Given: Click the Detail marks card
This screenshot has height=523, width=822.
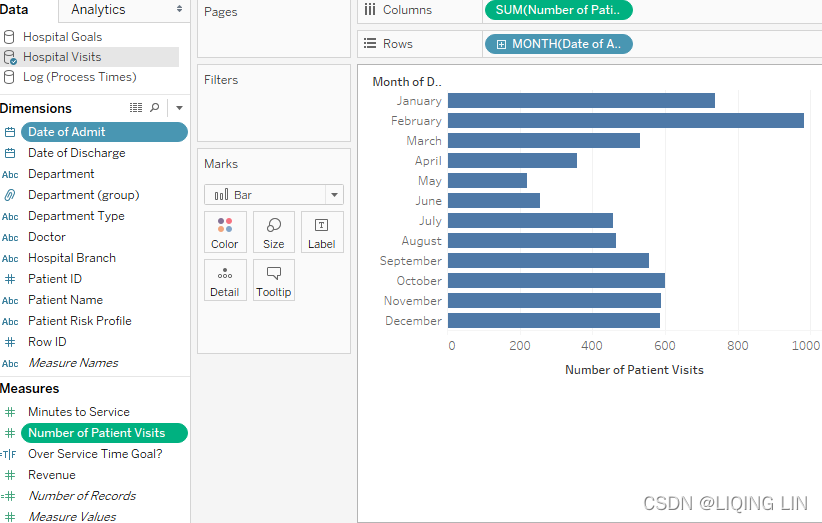Looking at the screenshot, I should click(x=225, y=280).
